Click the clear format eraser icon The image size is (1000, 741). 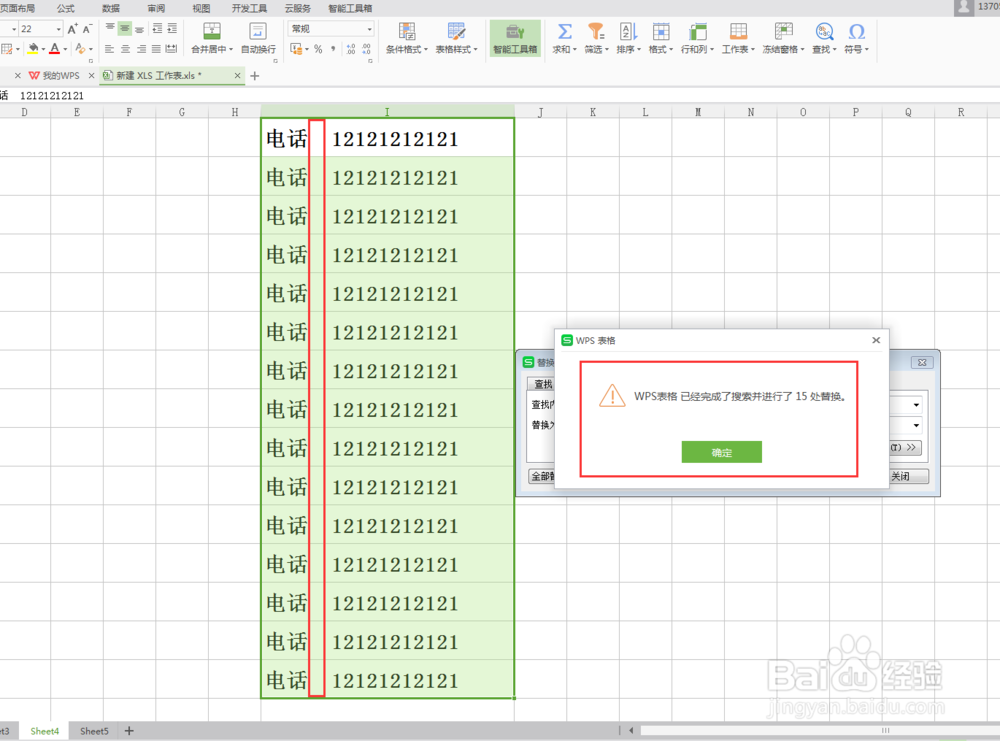click(x=80, y=48)
